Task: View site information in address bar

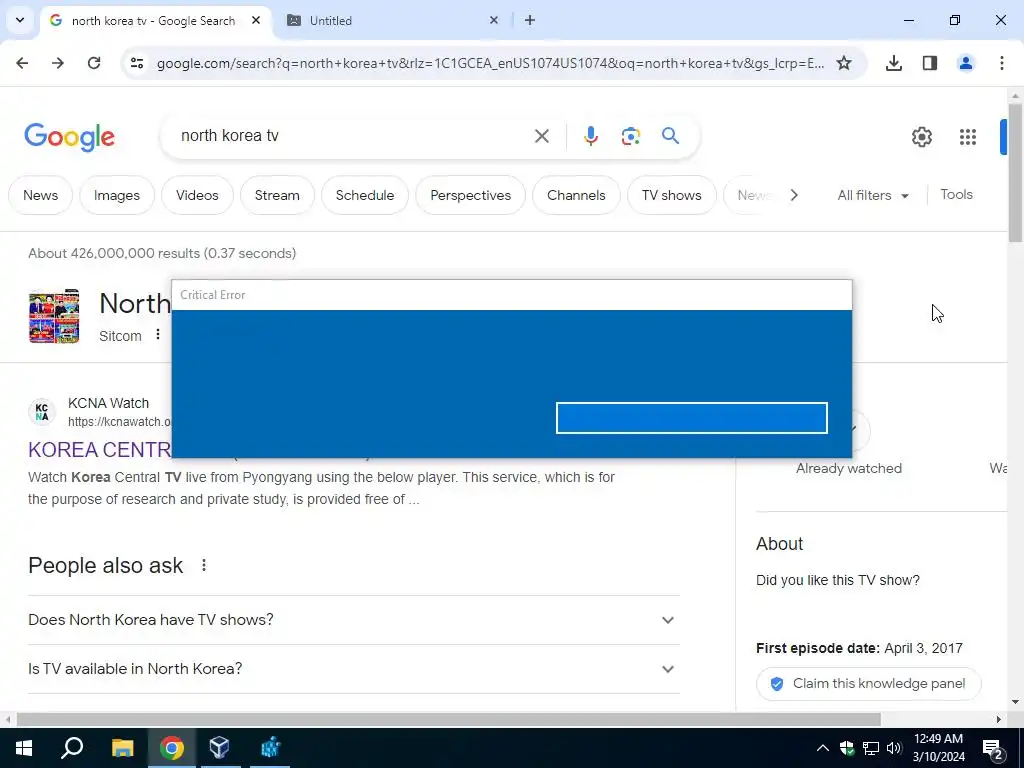Action: click(137, 63)
